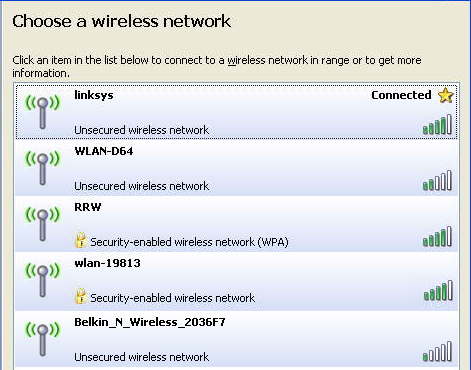The image size is (471, 370).
Task: Select the WLAN-D64 network entry
Action: click(236, 168)
